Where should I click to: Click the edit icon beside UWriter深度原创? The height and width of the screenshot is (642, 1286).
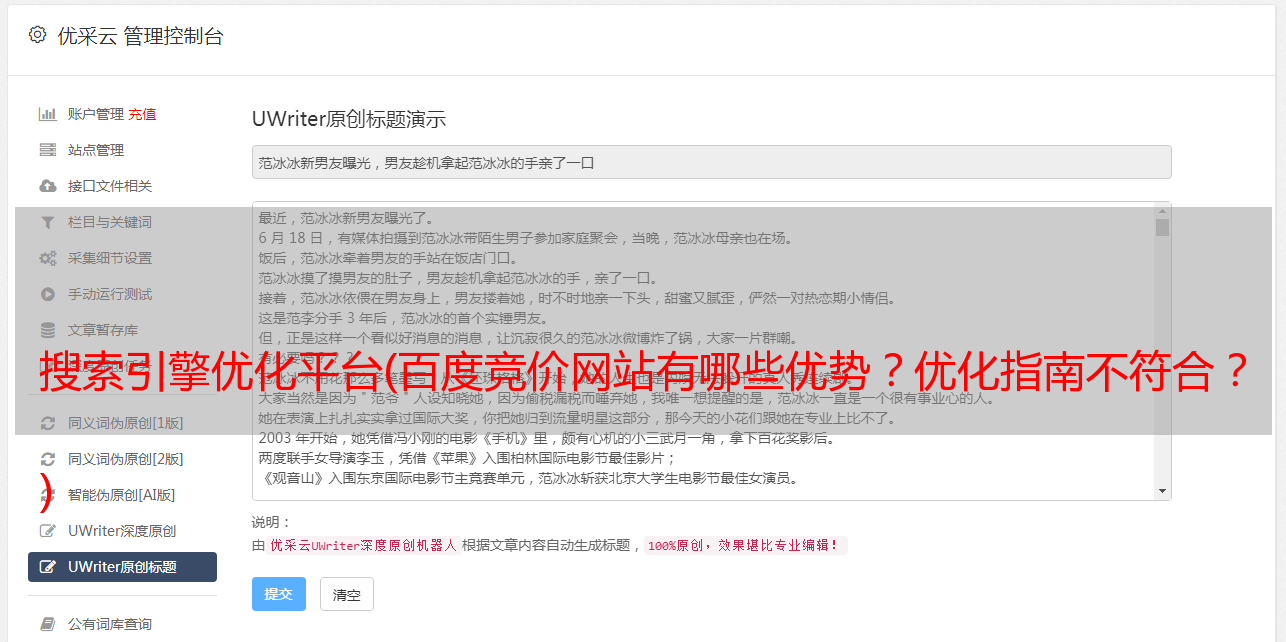(x=47, y=531)
